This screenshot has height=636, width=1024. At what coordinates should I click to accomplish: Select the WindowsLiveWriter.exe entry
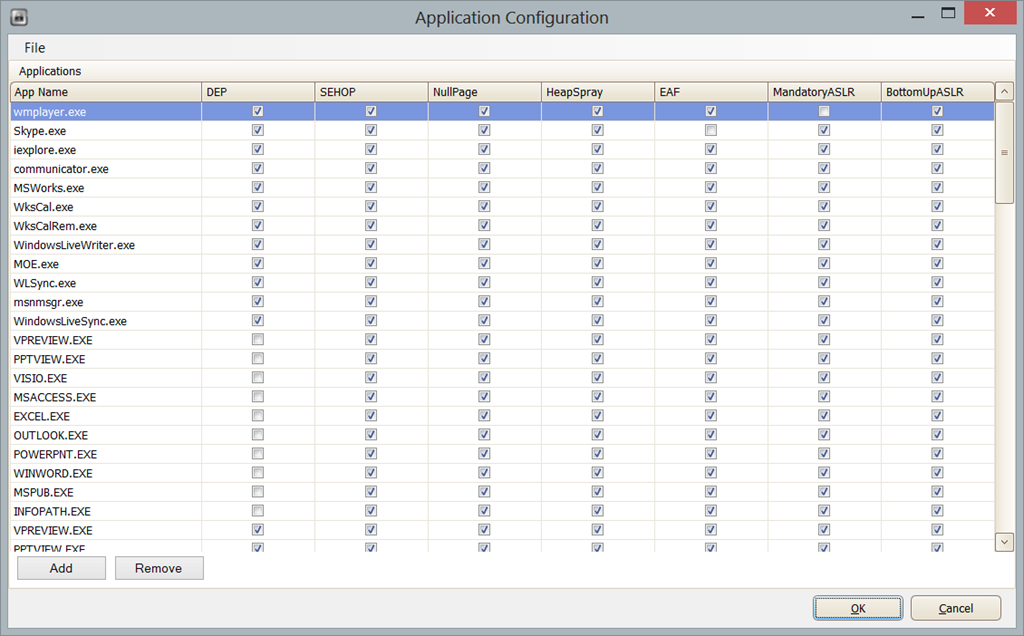pyautogui.click(x=74, y=245)
